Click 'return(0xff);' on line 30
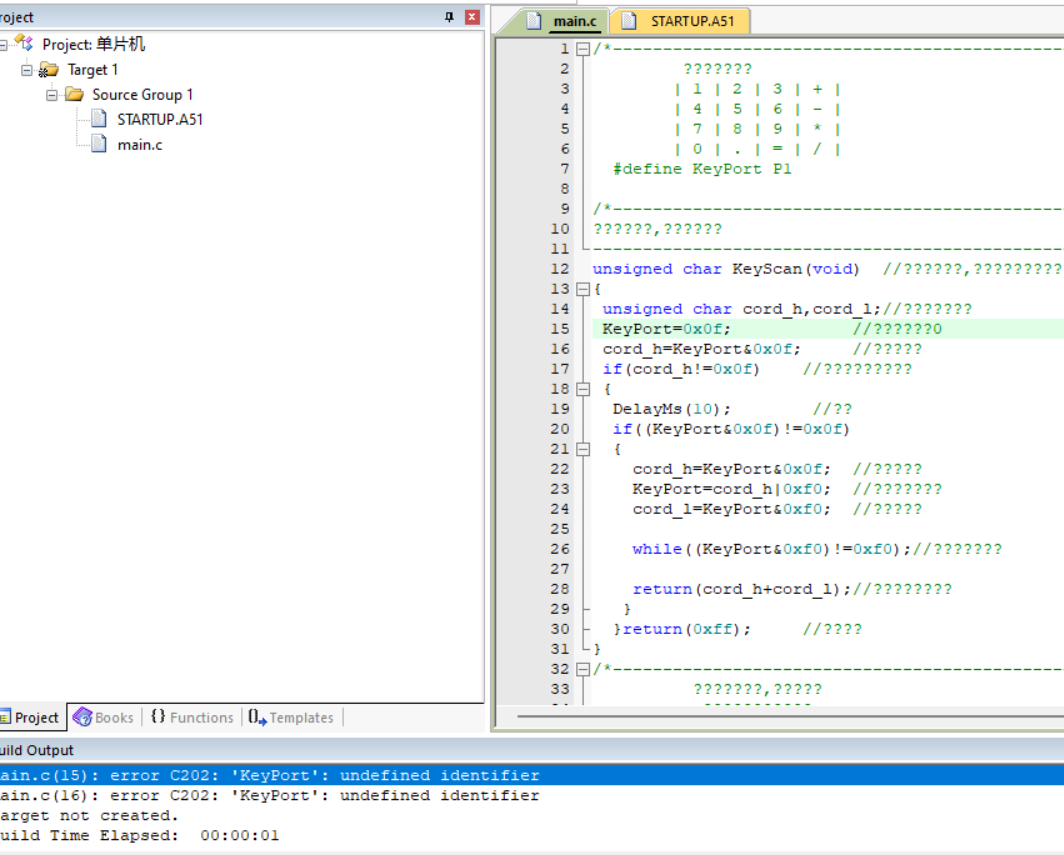 687,629
